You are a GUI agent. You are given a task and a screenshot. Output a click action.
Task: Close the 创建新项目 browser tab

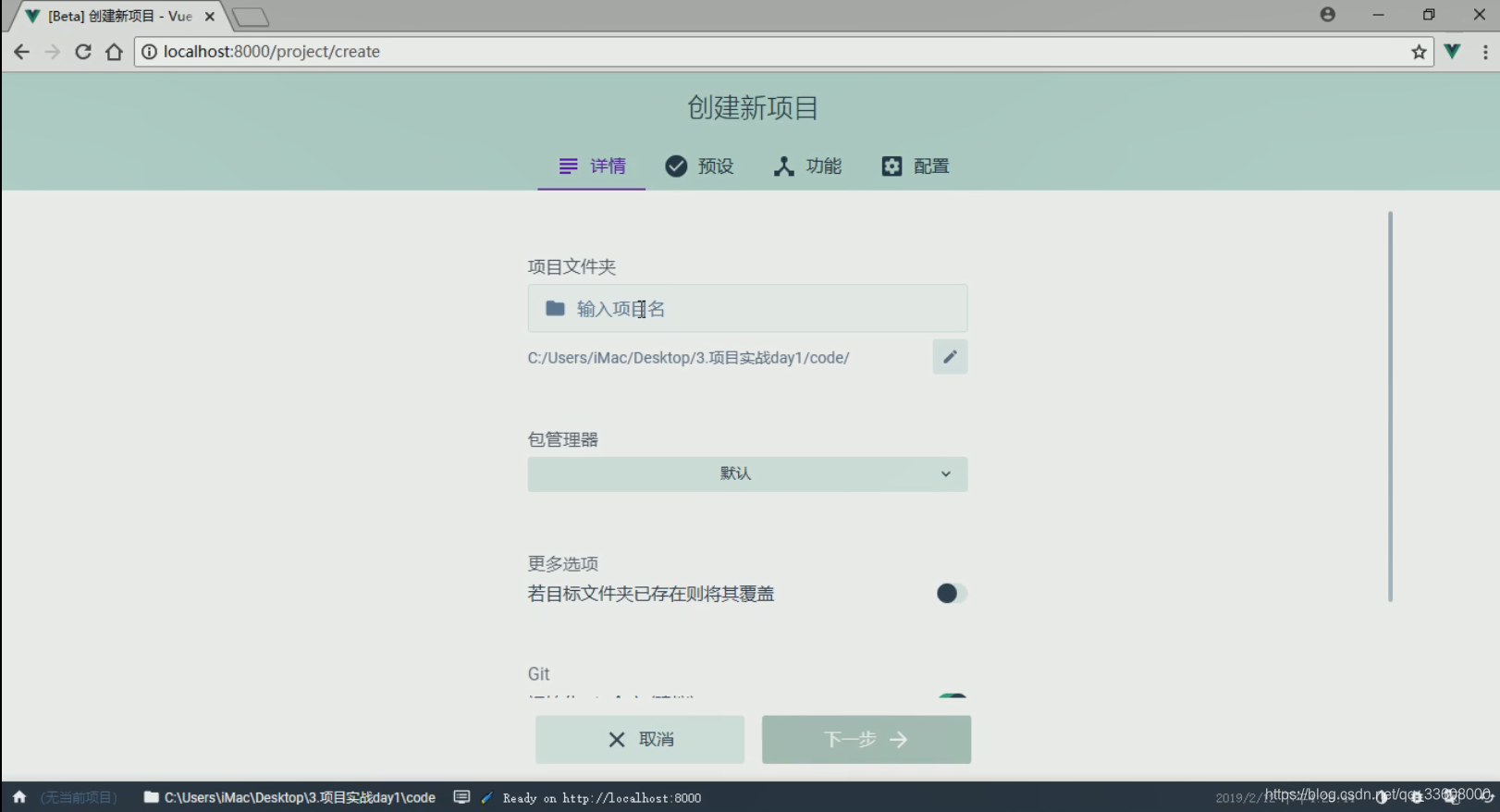coord(210,17)
